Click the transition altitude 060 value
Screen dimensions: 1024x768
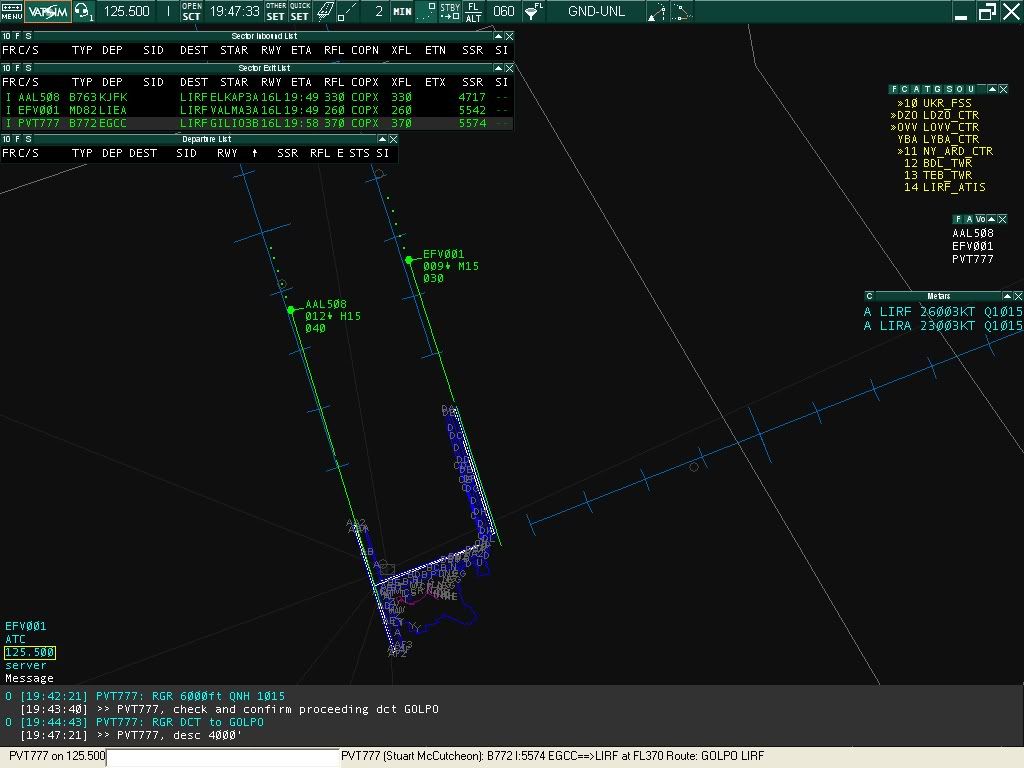click(x=504, y=11)
